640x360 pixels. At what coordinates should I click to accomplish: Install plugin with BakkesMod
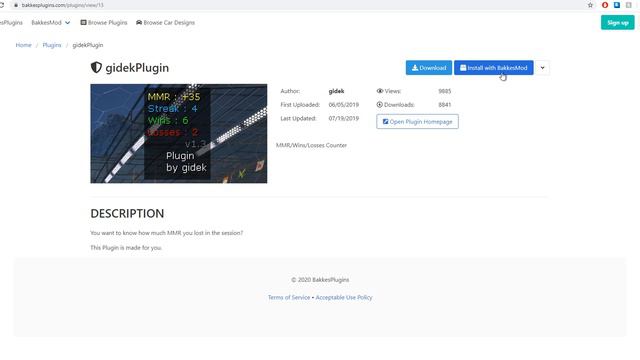[493, 68]
